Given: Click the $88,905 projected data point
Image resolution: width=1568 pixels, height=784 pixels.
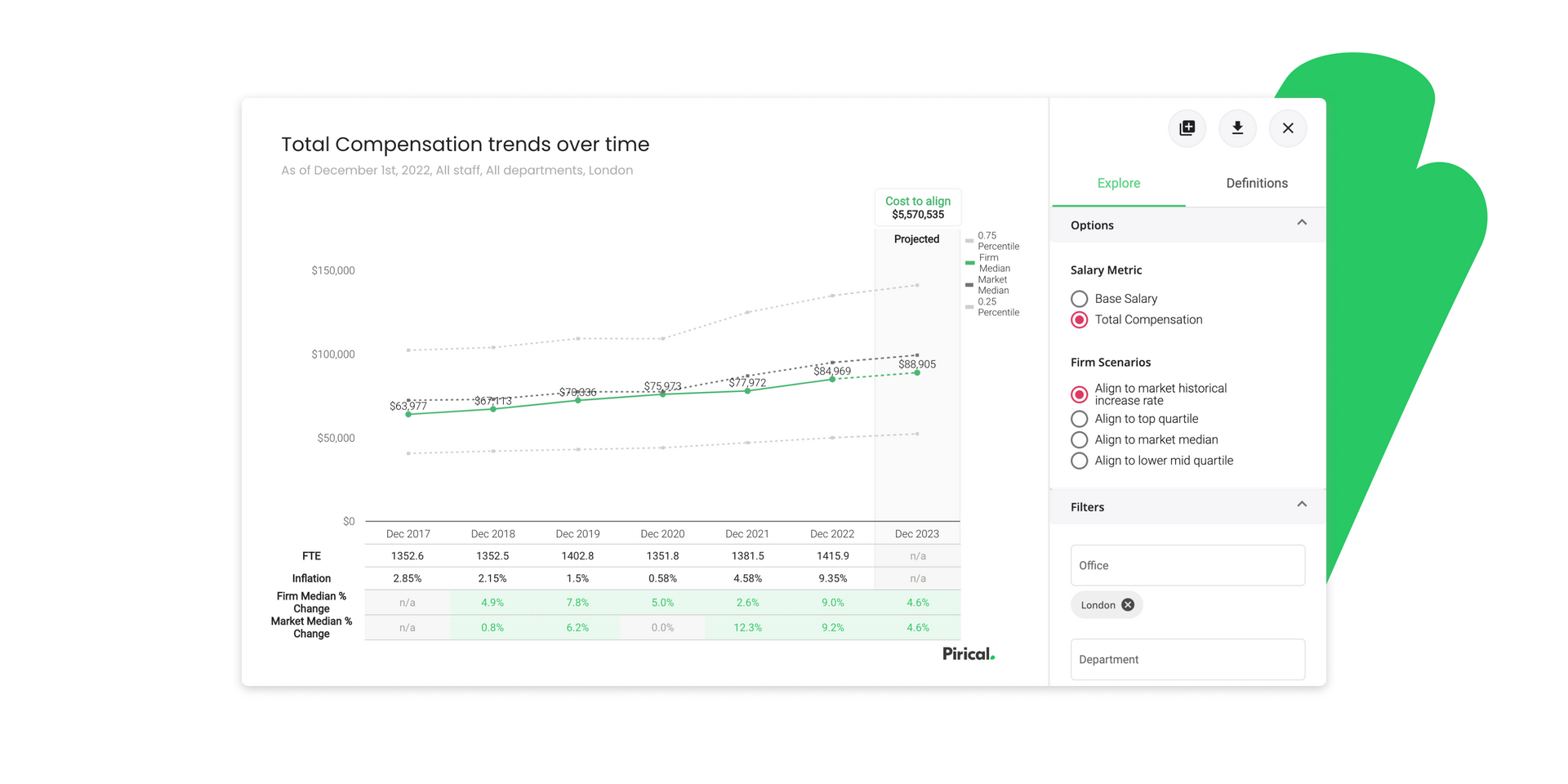Looking at the screenshot, I should [917, 372].
